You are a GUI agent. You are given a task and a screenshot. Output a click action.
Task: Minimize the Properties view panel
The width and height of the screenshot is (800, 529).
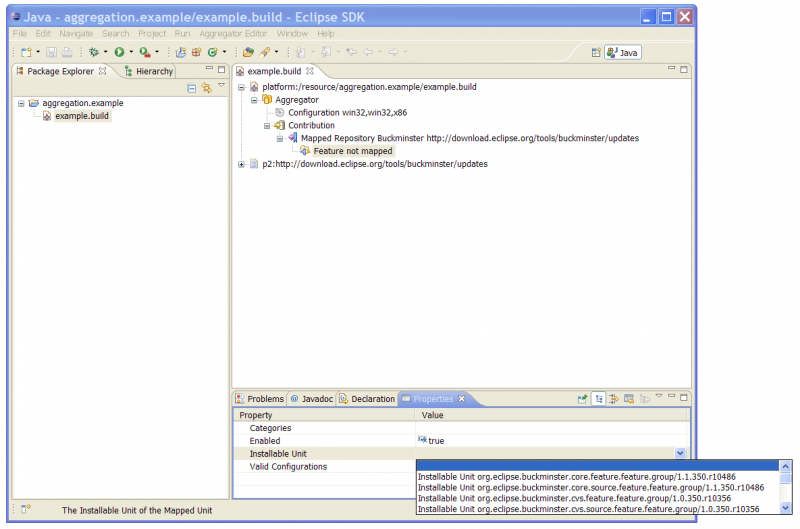[x=671, y=396]
